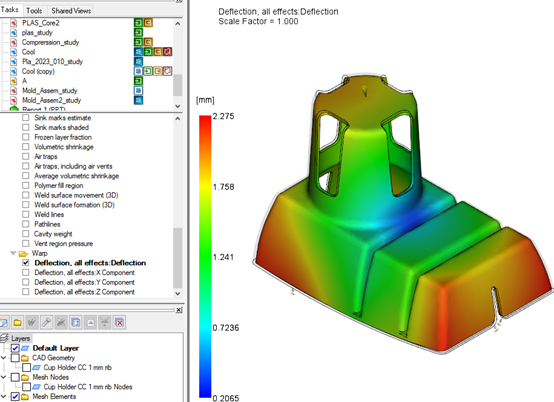The height and width of the screenshot is (402, 554).
Task: Click the flashlight icon in layers toolbar
Action: pyautogui.click(x=46, y=322)
